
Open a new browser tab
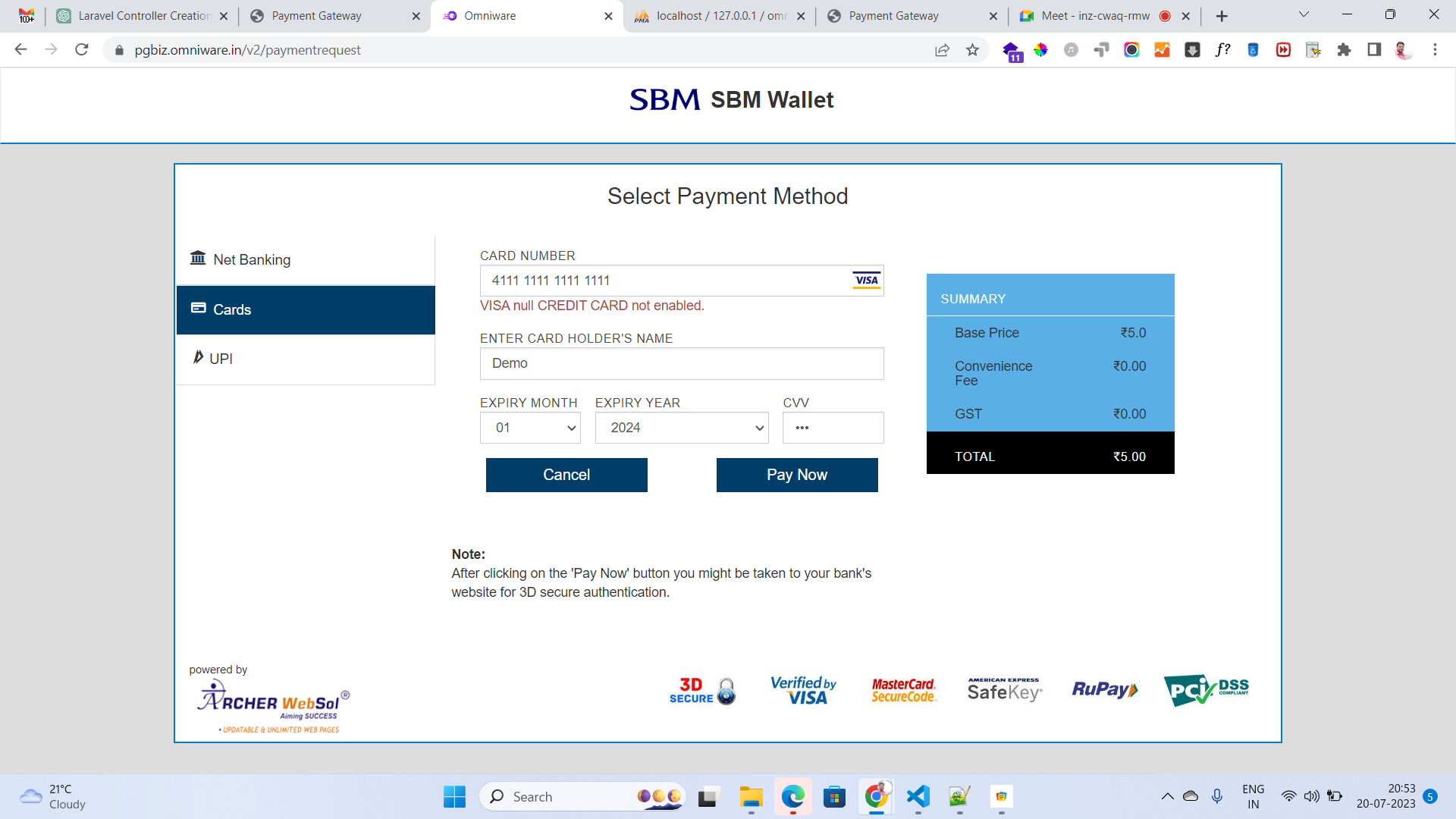(x=1222, y=16)
